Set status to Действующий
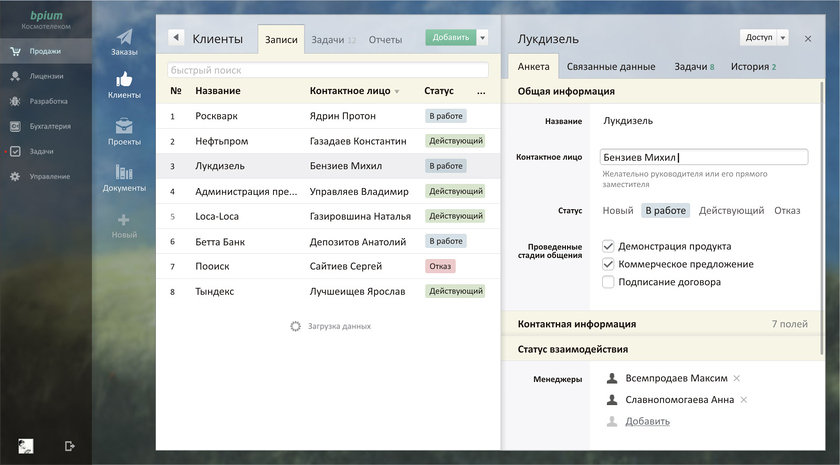 731,211
